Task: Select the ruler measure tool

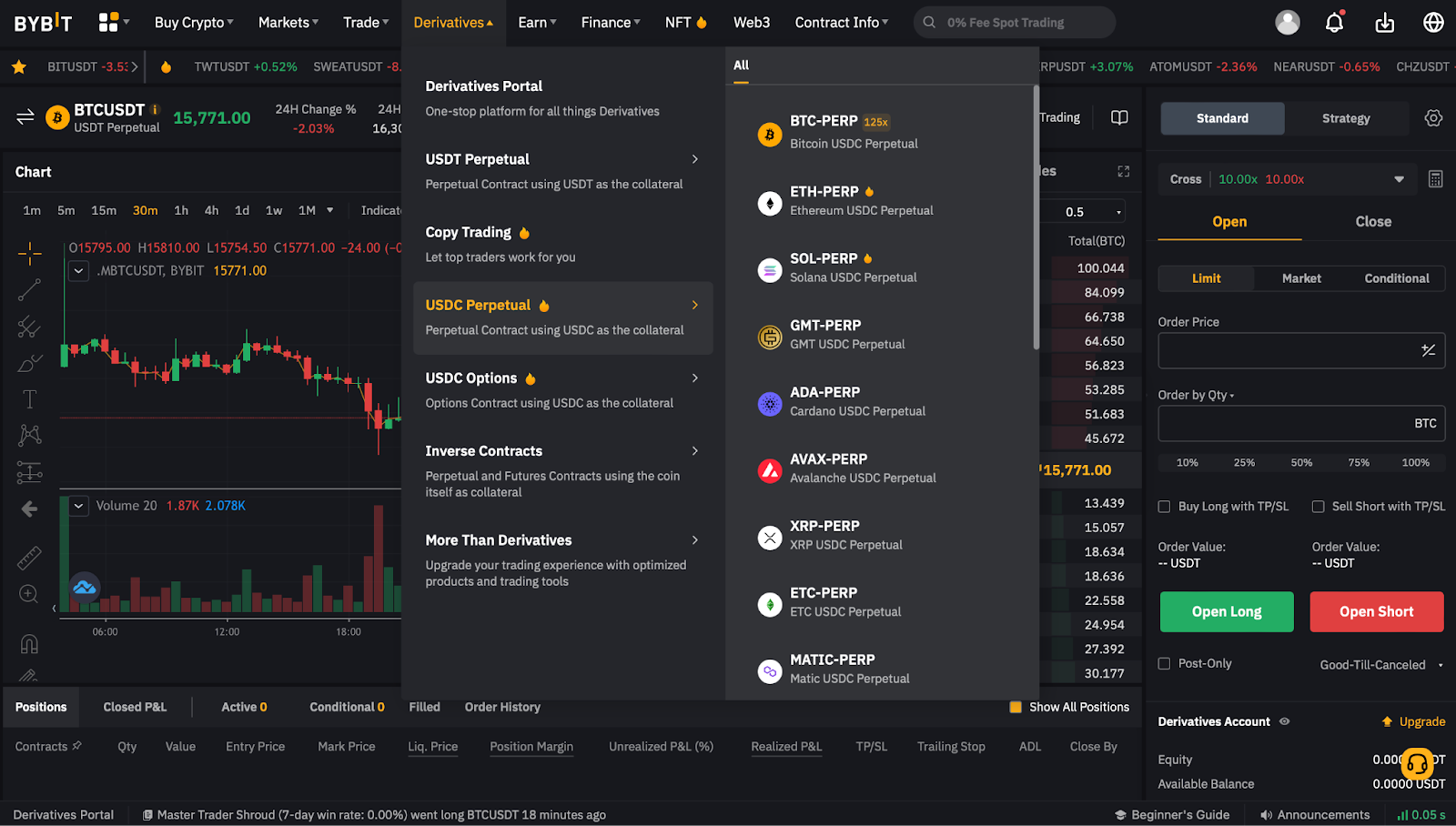Action: pyautogui.click(x=29, y=557)
